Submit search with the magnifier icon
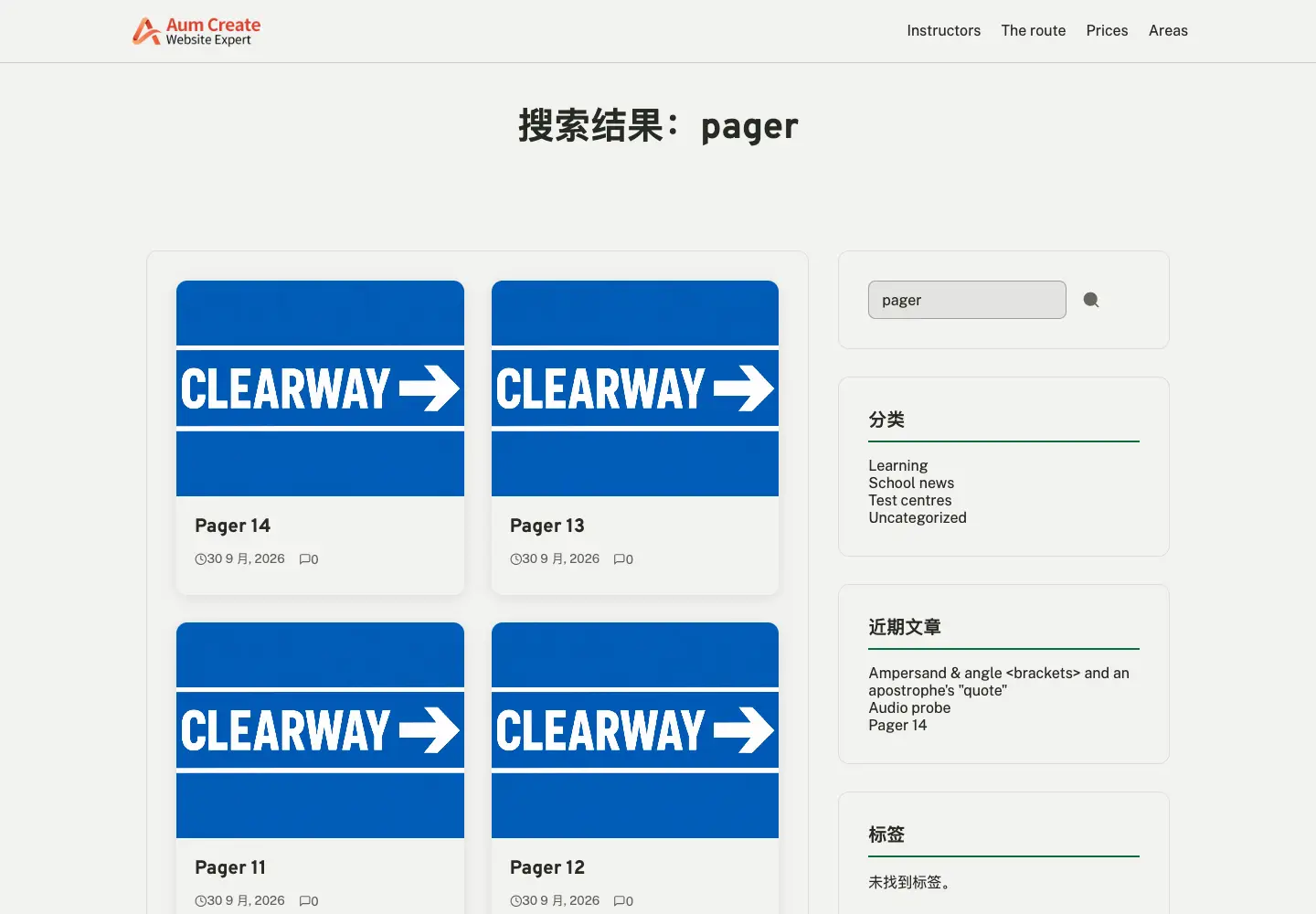This screenshot has width=1316, height=914. 1091,300
